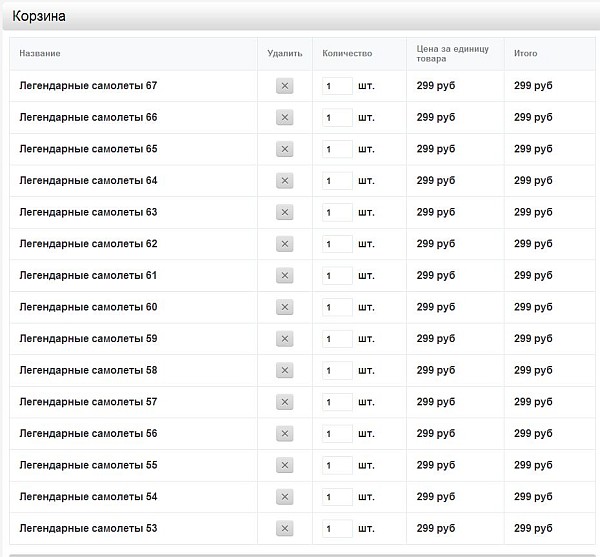Select quantity box for Легендарные самолеты 55
Image resolution: width=600 pixels, height=557 pixels.
(x=337, y=466)
